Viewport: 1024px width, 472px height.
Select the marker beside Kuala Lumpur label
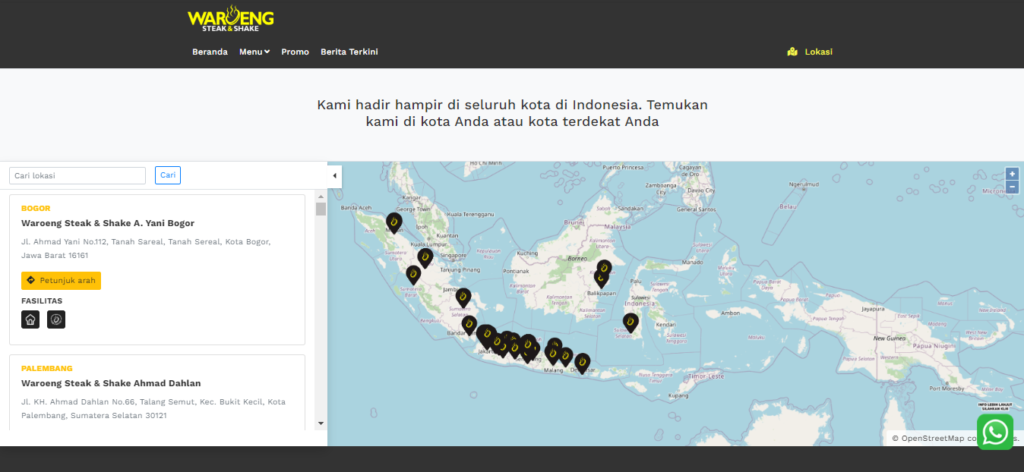click(x=425, y=258)
